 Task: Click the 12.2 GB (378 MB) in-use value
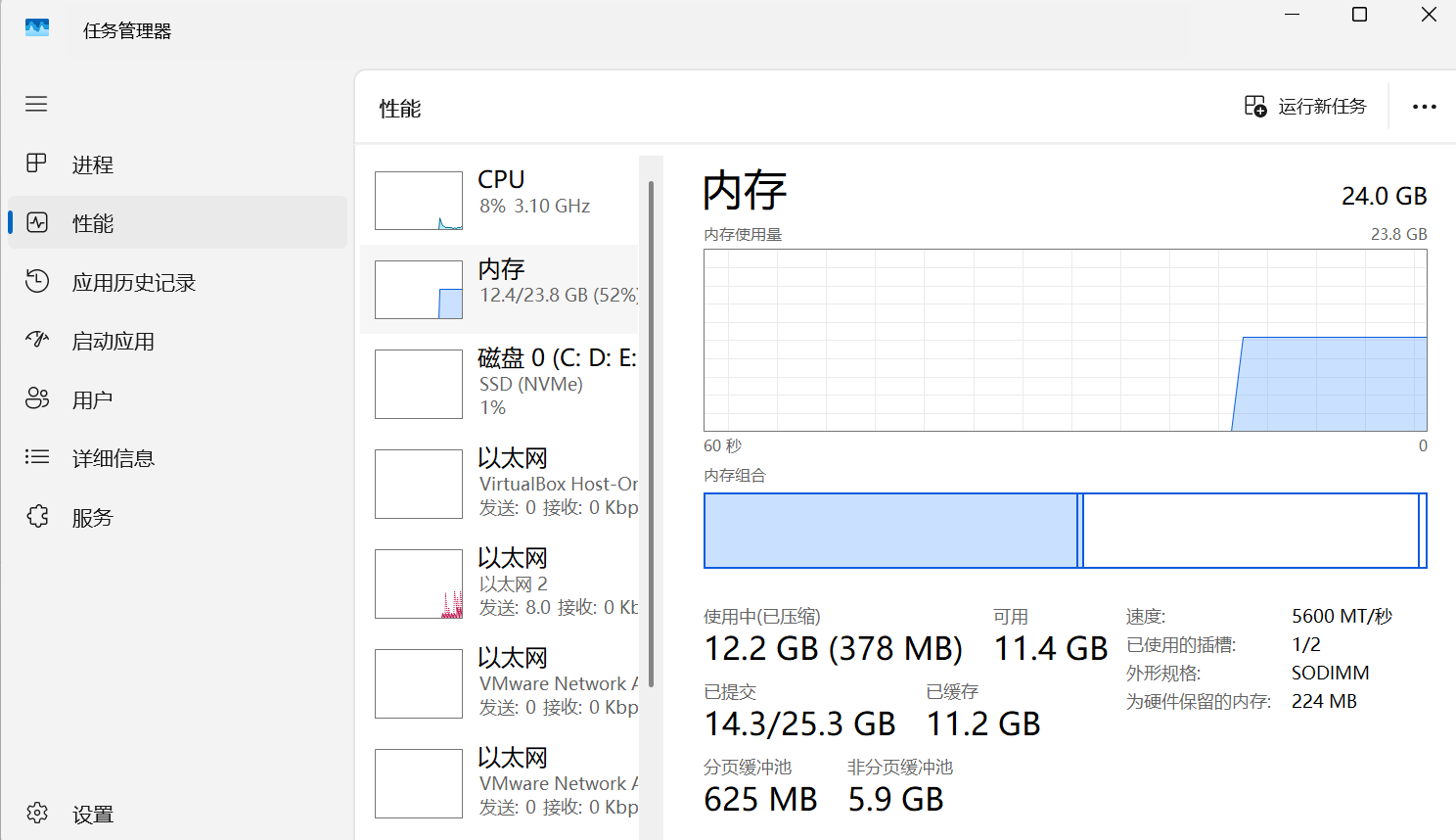coord(834,648)
